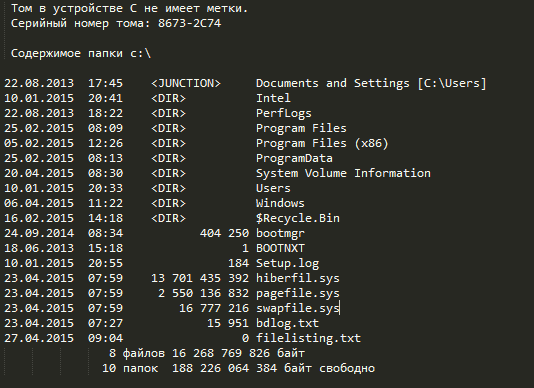Select filelisting.txt at the bottom
Image resolution: width=534 pixels, height=388 pixels.
click(308, 338)
